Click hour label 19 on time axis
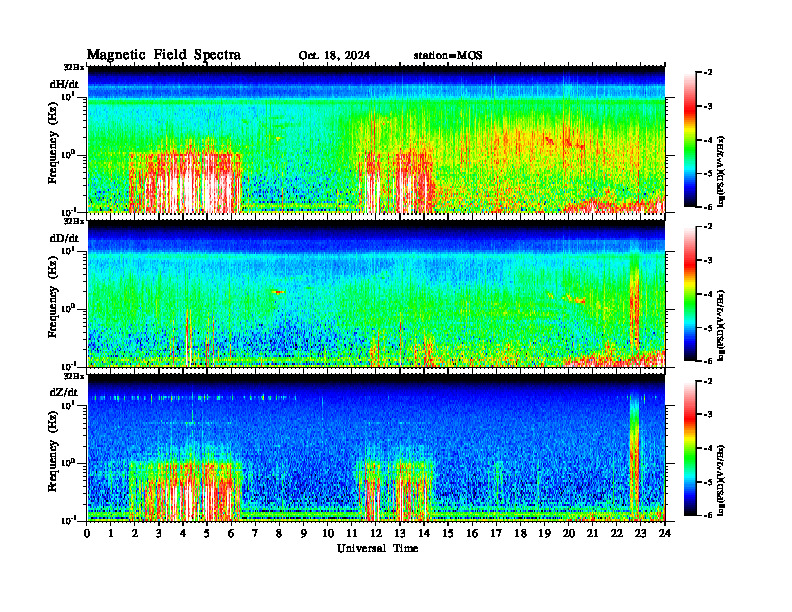This screenshot has width=792, height=612. coord(544,534)
